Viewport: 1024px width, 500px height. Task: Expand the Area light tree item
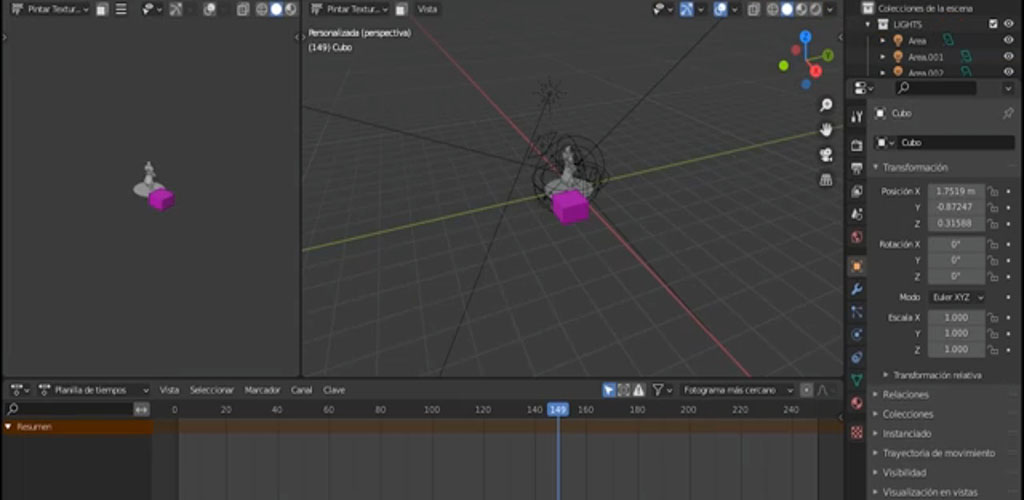coord(882,41)
